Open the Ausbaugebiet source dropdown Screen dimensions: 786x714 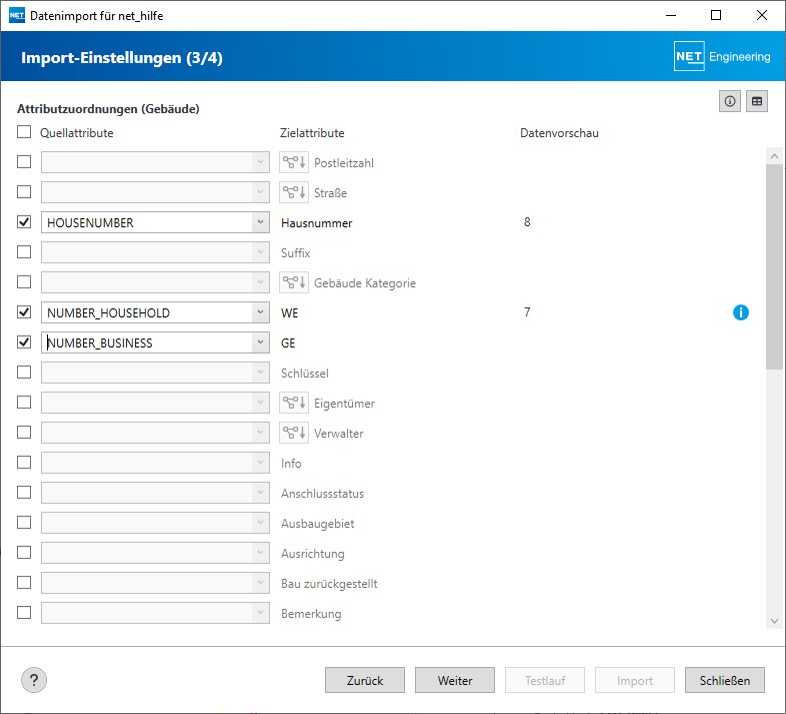tap(260, 523)
